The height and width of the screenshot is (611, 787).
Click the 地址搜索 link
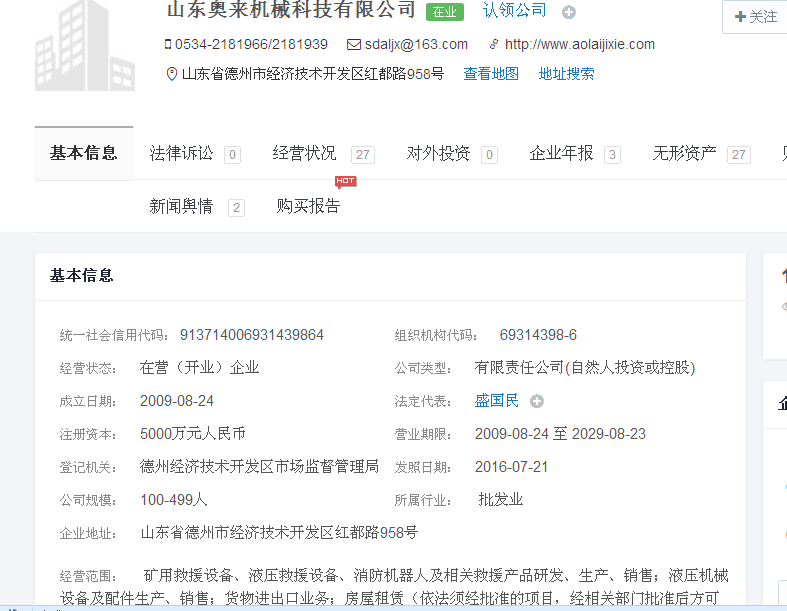pyautogui.click(x=566, y=74)
